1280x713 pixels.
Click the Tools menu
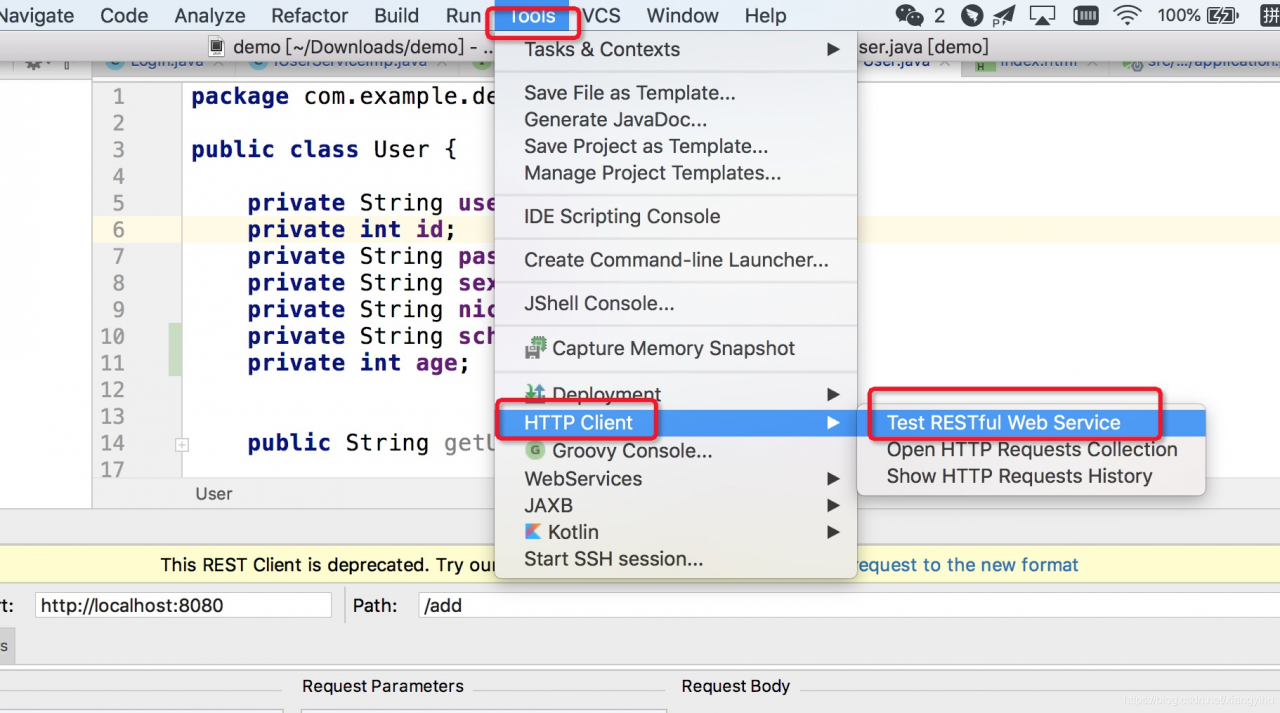[x=532, y=16]
